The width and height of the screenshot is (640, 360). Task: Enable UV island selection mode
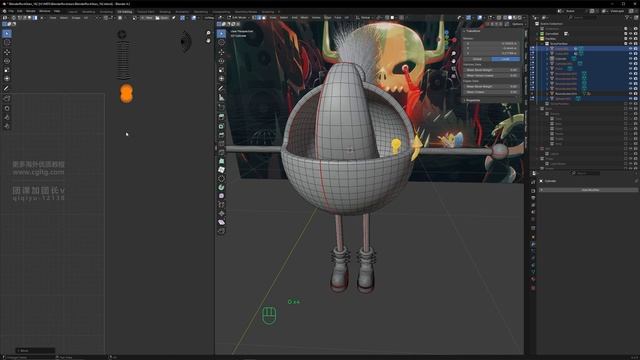tap(35, 18)
